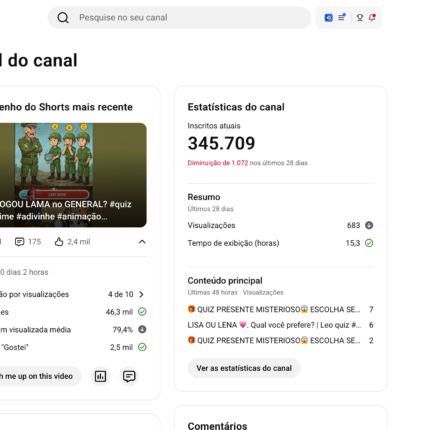Click the 'me up on this video' button
The width and height of the screenshot is (430, 430).
tap(40, 376)
